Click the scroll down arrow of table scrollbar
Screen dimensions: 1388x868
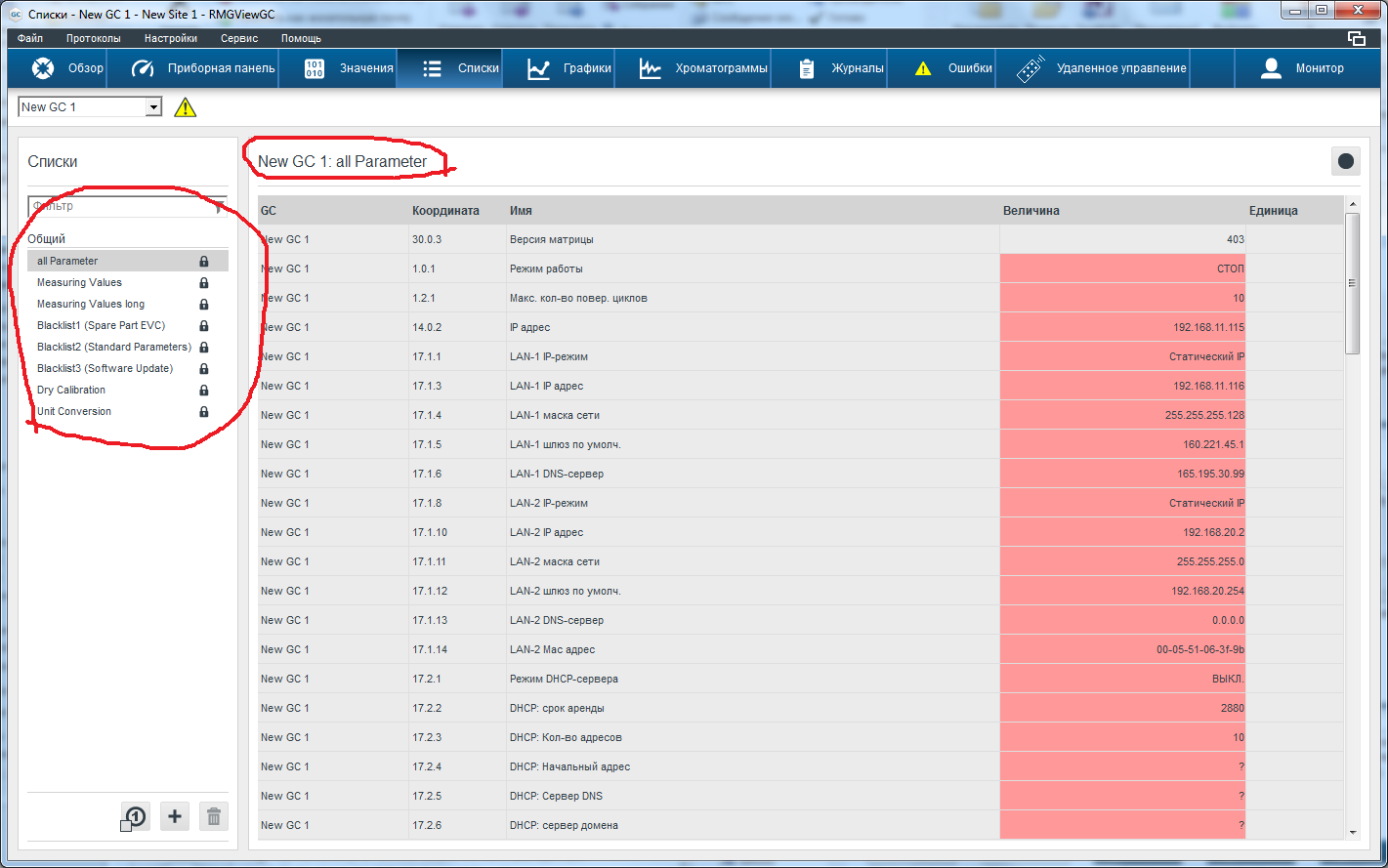(x=1352, y=832)
